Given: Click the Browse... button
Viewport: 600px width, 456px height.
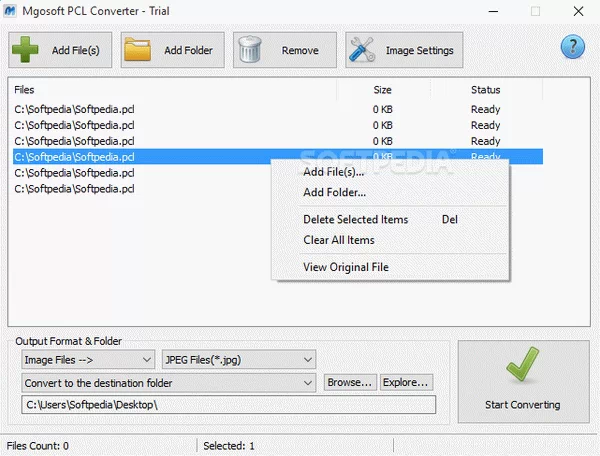Looking at the screenshot, I should [350, 383].
